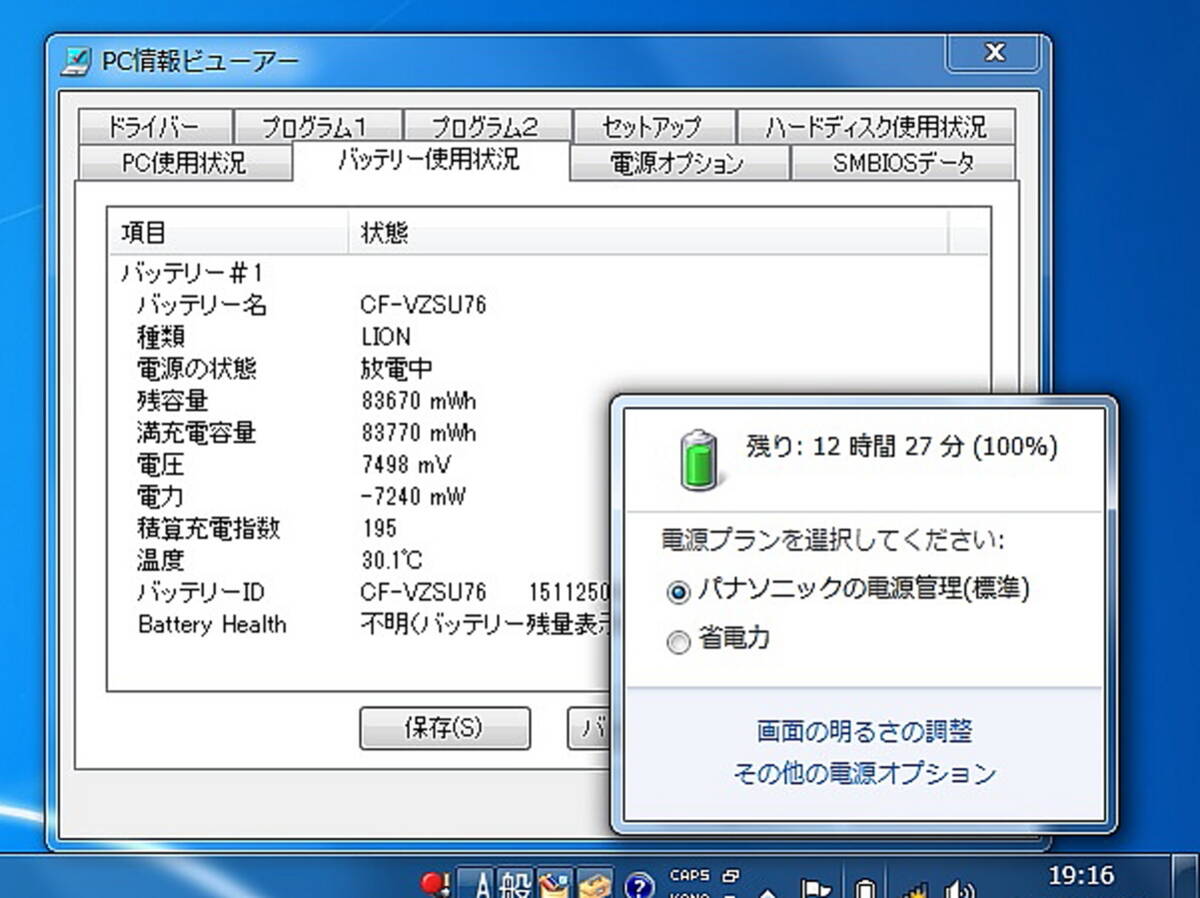Image resolution: width=1200 pixels, height=898 pixels.
Task: Click 電源プランを選択してください label
Action: pyautogui.click(x=834, y=541)
